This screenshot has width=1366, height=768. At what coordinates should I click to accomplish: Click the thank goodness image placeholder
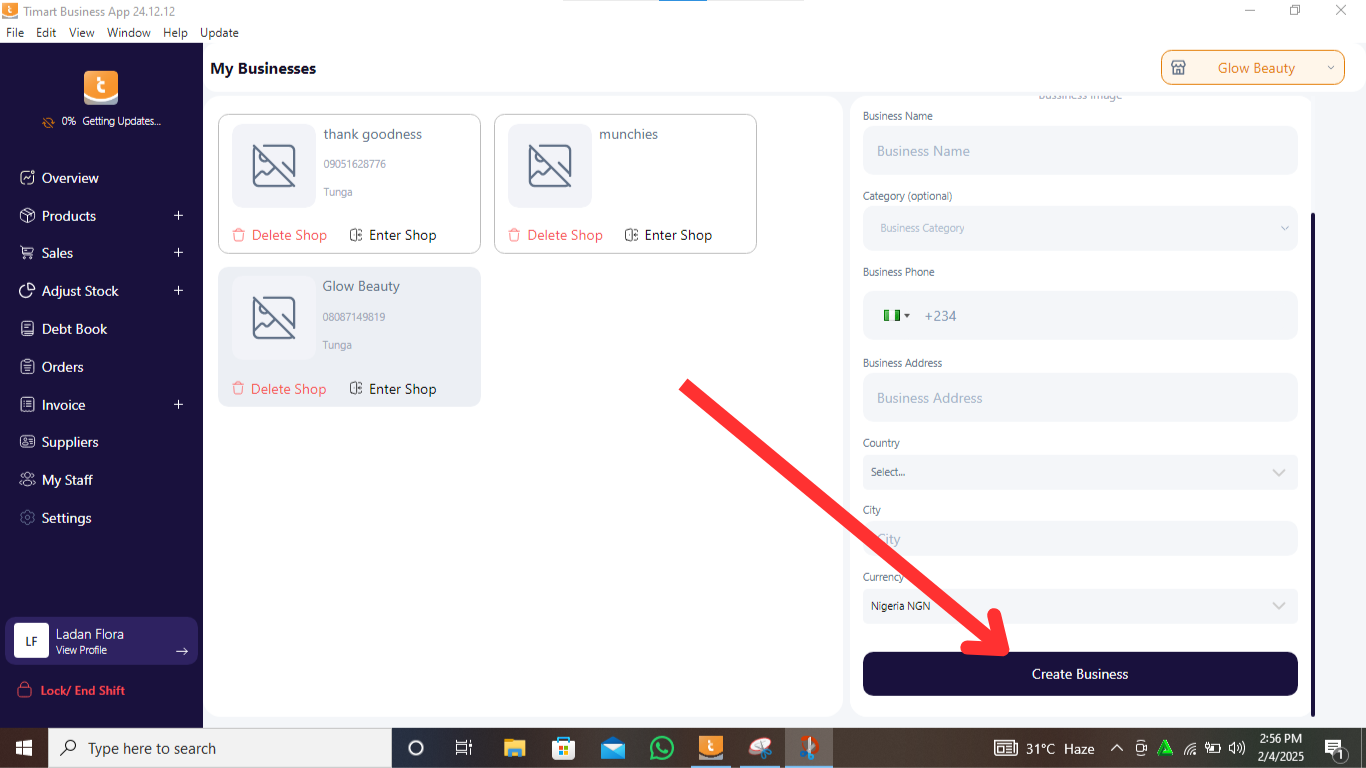tap(274, 166)
